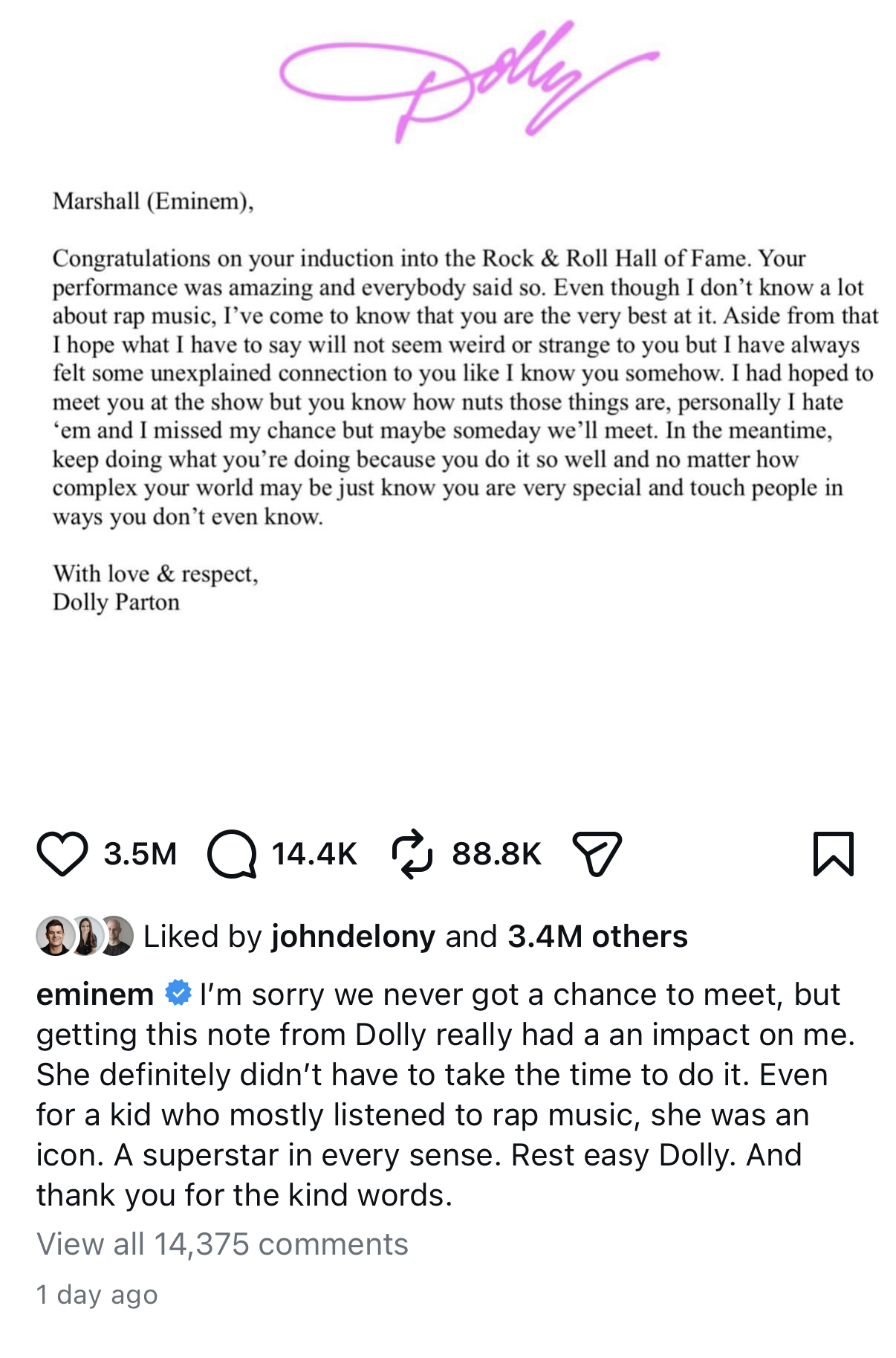Share post with paper plane icon

pos(597,854)
